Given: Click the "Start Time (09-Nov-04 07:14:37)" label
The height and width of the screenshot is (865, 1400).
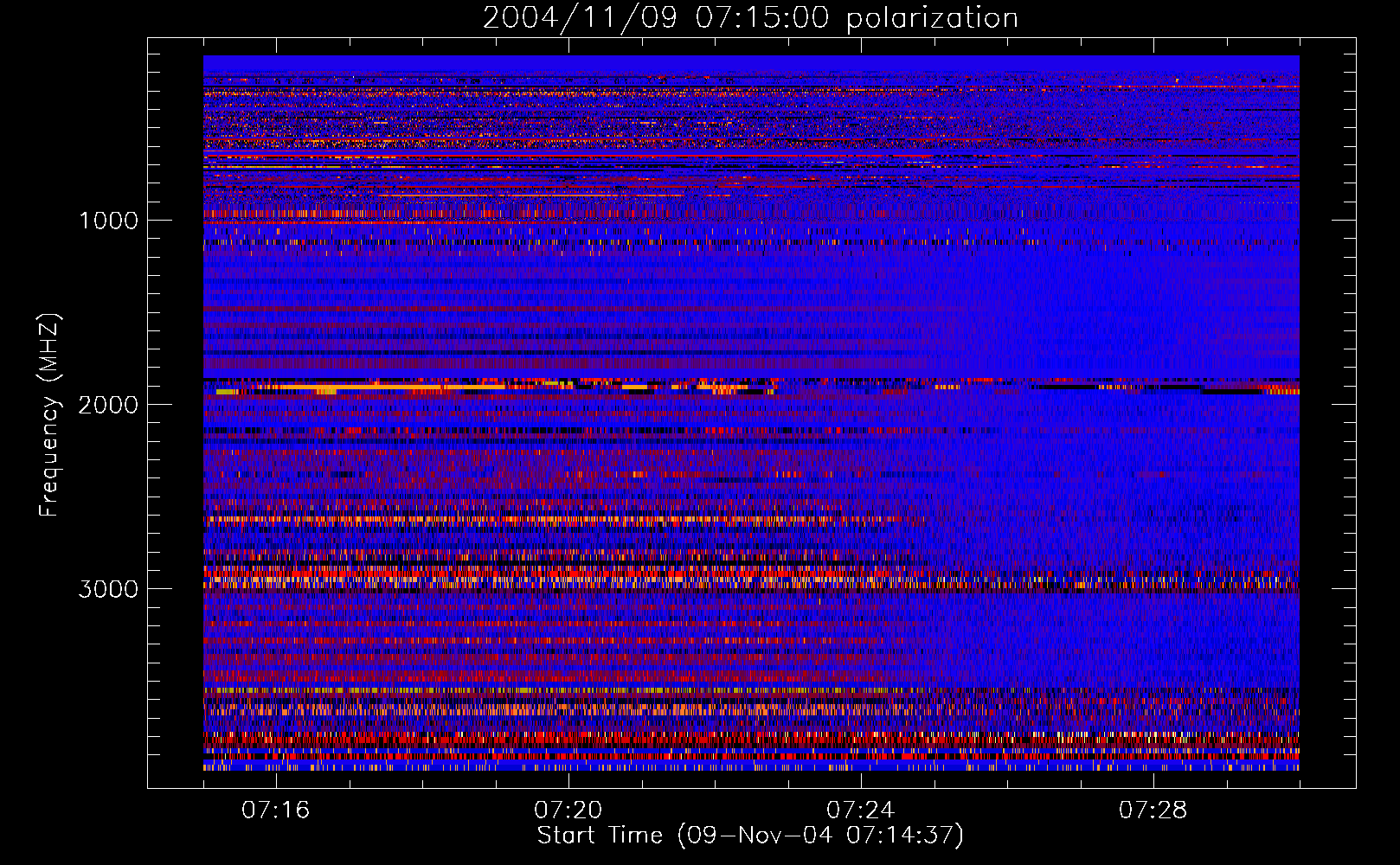Looking at the screenshot, I should click(750, 836).
